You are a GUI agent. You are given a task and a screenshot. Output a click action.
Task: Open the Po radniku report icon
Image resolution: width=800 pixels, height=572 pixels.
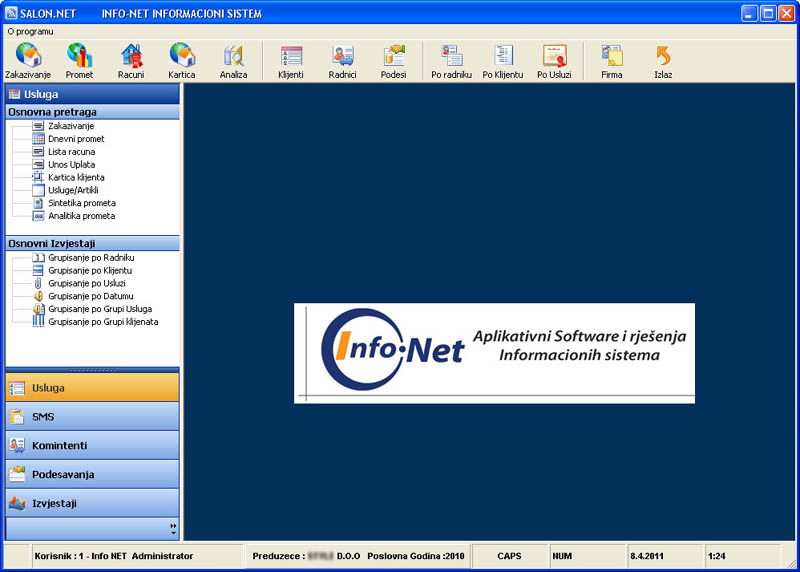[452, 61]
